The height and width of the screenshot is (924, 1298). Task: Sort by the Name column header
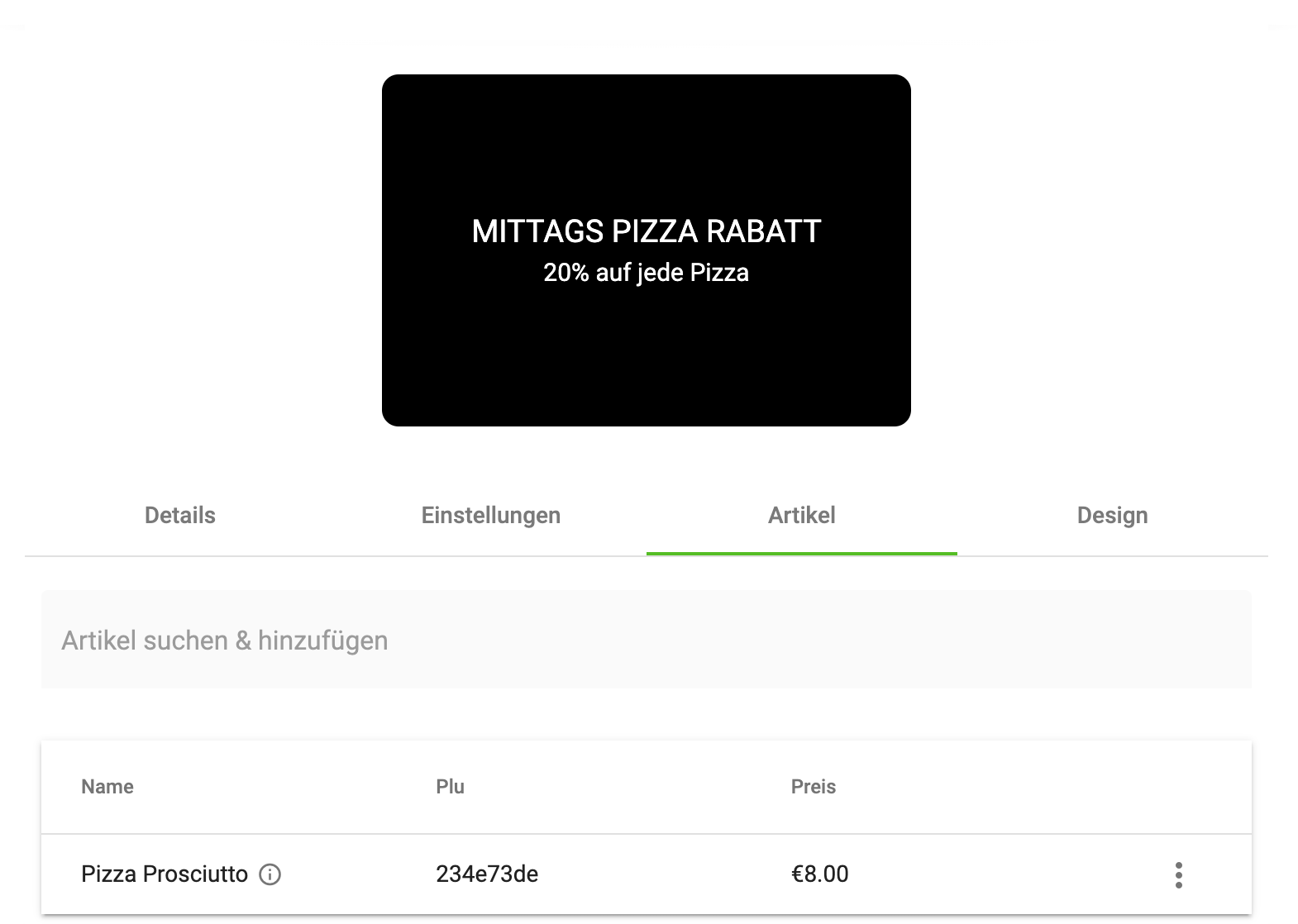107,787
